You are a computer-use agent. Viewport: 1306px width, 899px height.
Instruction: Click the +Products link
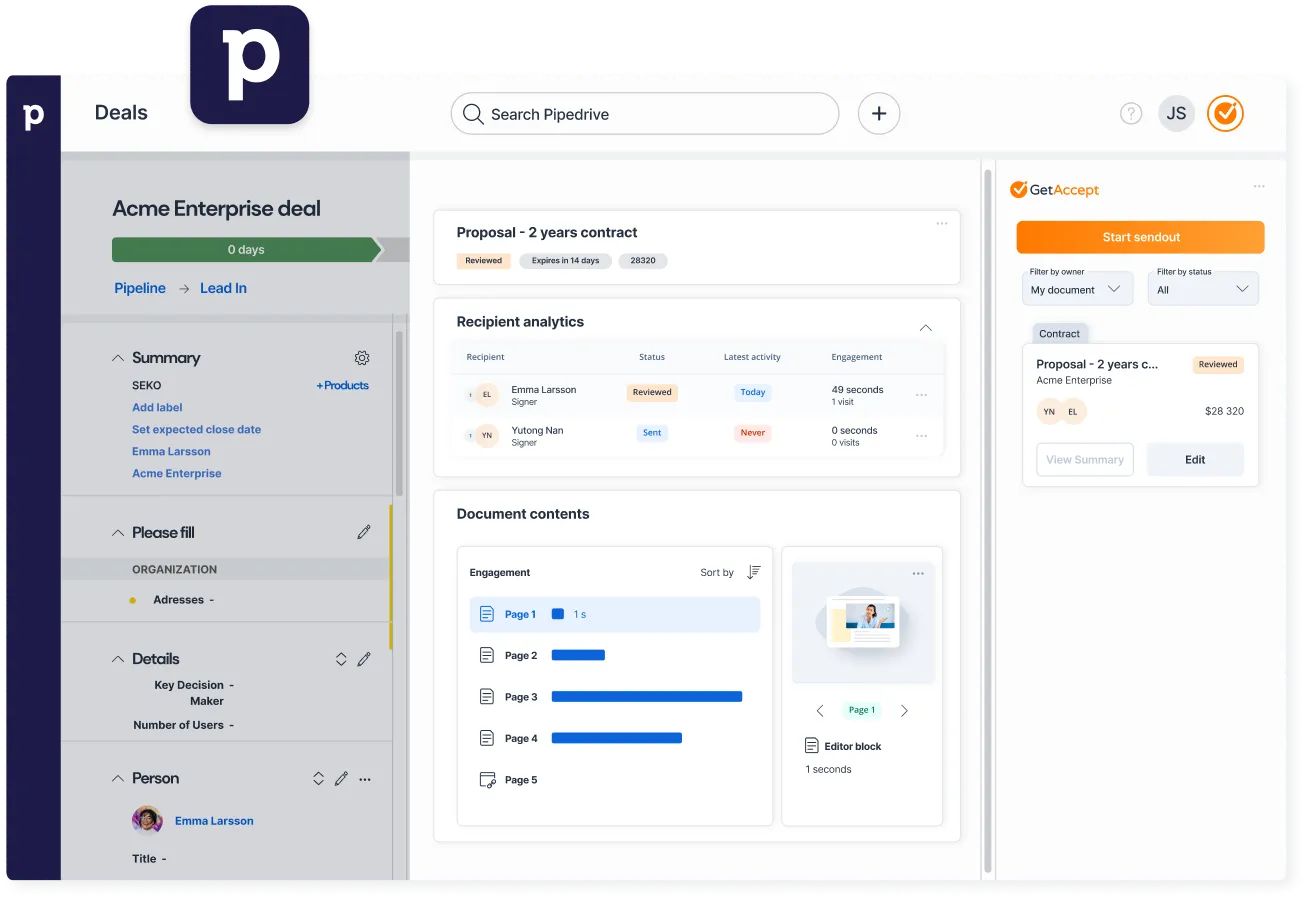point(343,385)
